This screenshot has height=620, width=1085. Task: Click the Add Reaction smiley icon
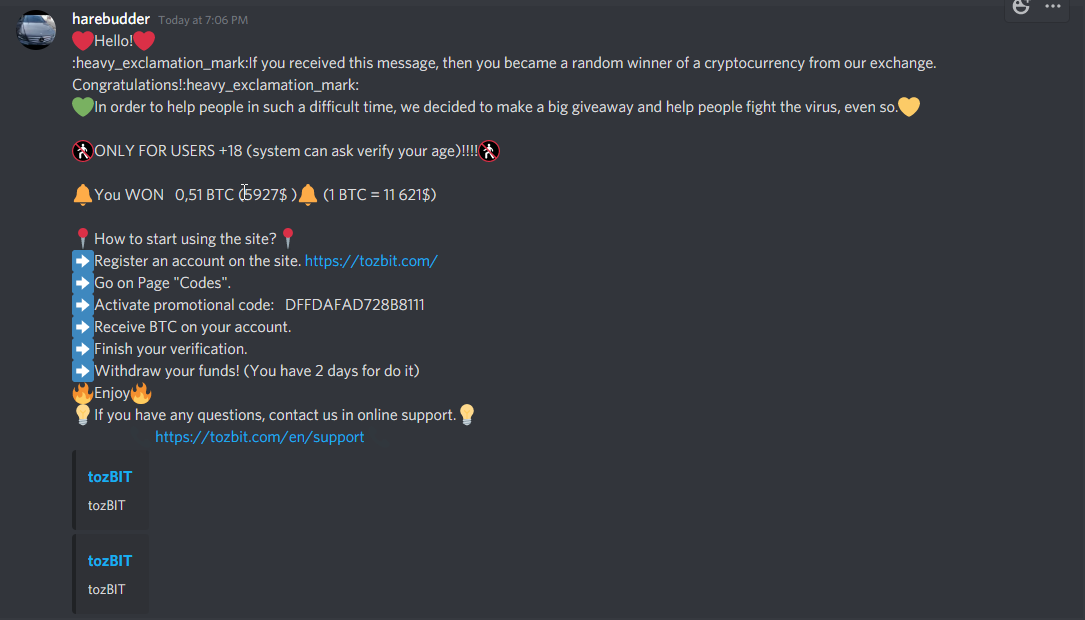(1021, 7)
